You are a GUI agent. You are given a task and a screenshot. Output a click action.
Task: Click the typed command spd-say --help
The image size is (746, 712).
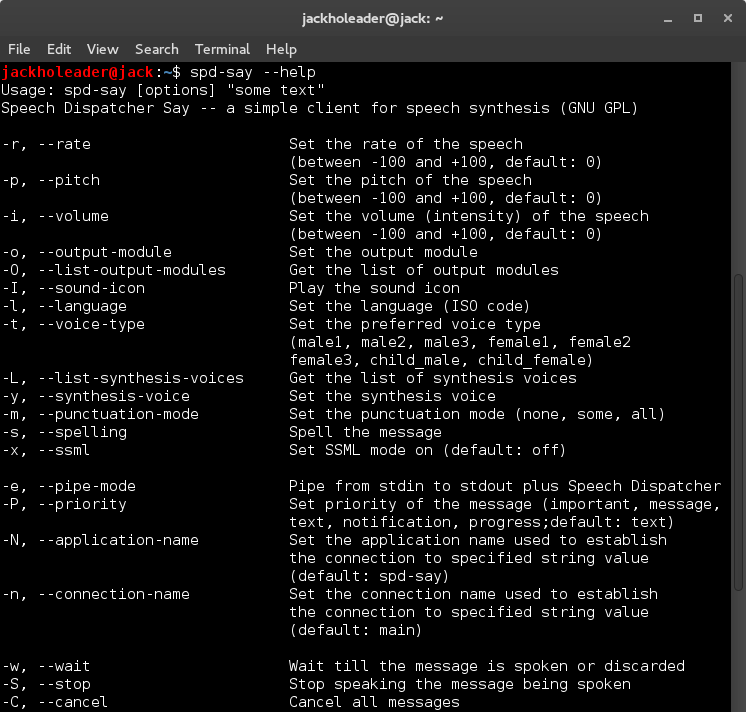(x=253, y=72)
